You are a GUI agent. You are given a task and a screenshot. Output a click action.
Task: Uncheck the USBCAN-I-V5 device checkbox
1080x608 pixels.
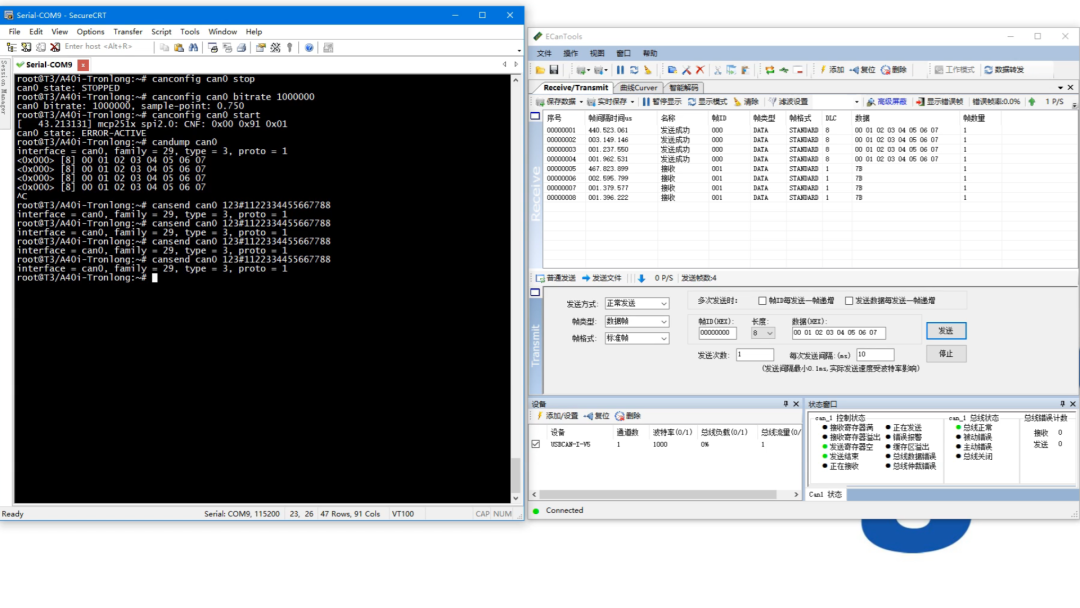[x=536, y=444]
